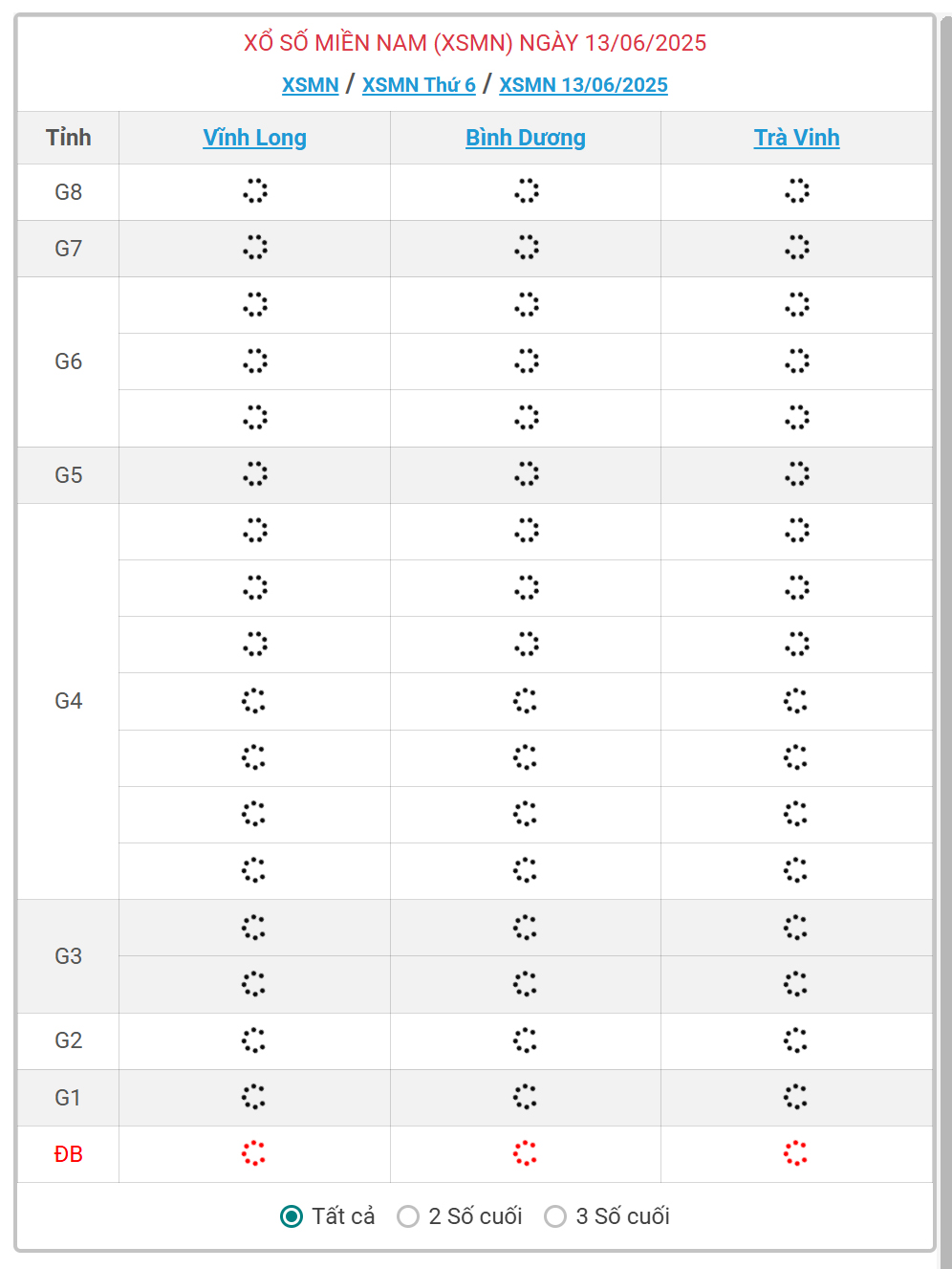
Task: Open the XSMN Thứ 6 breadcrumb link
Action: click(419, 85)
